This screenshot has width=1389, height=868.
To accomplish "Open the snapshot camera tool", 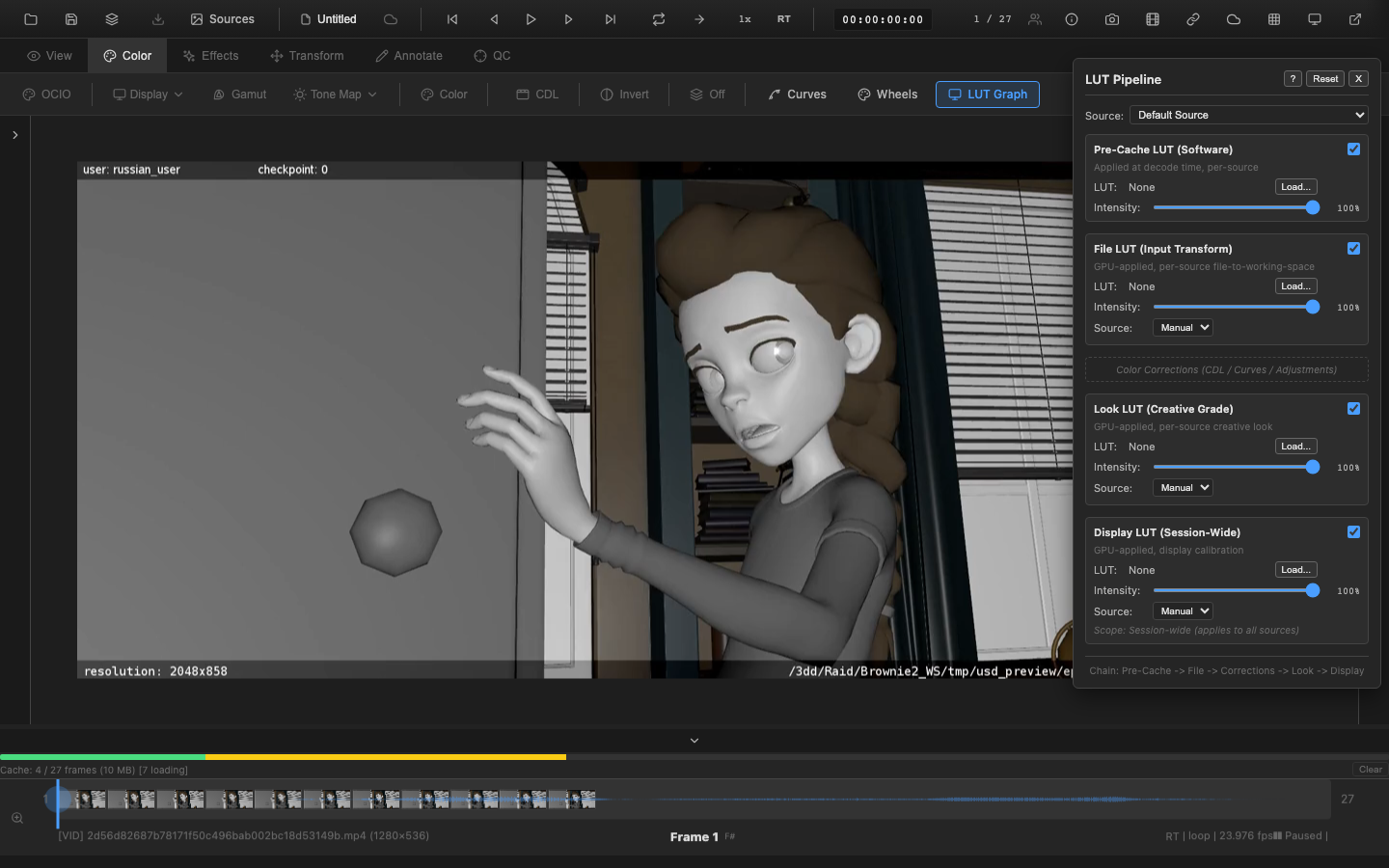I will [x=1111, y=18].
